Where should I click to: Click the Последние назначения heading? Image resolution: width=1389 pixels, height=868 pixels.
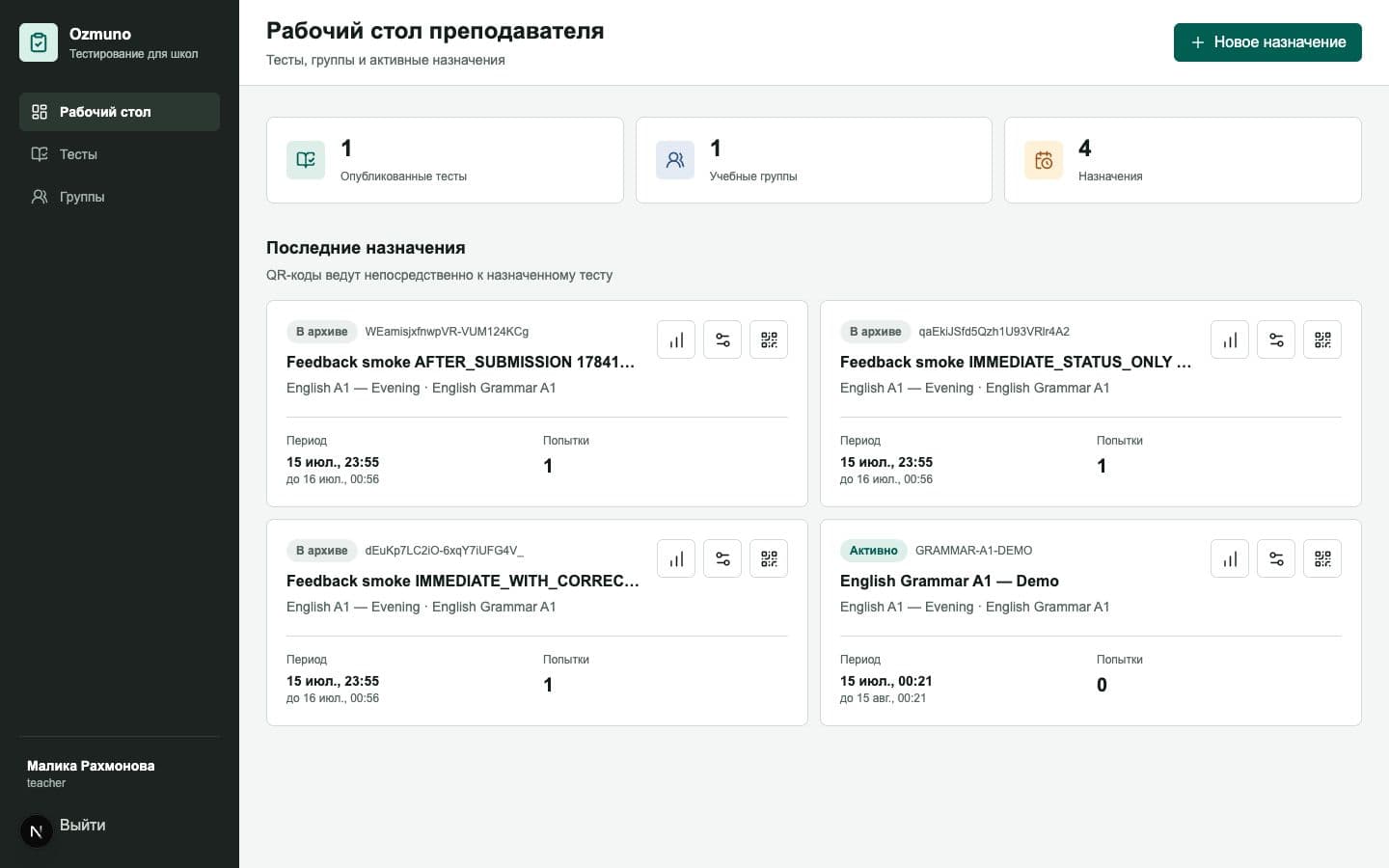pyautogui.click(x=366, y=248)
